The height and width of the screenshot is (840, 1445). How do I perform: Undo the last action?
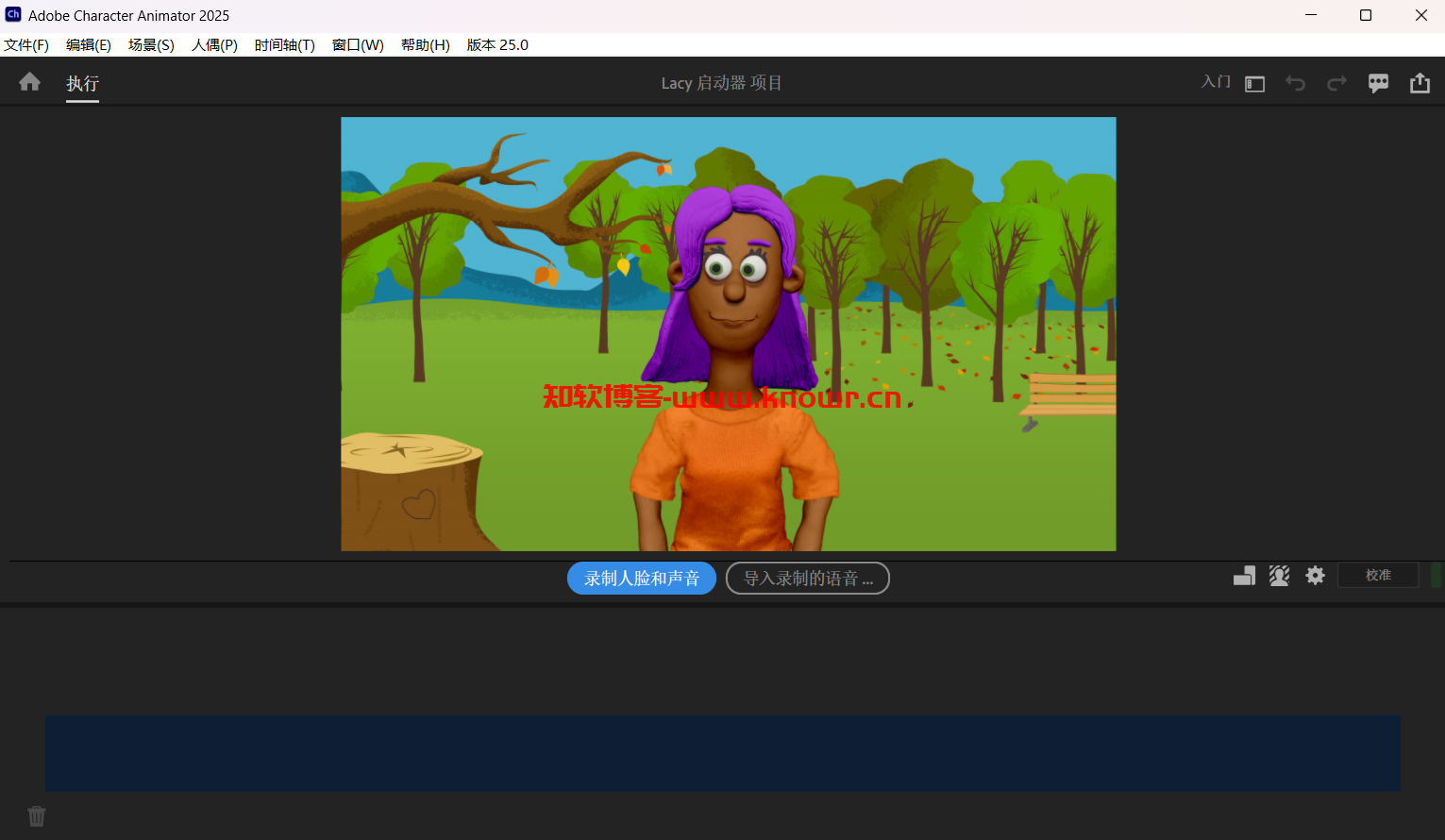[x=1295, y=83]
